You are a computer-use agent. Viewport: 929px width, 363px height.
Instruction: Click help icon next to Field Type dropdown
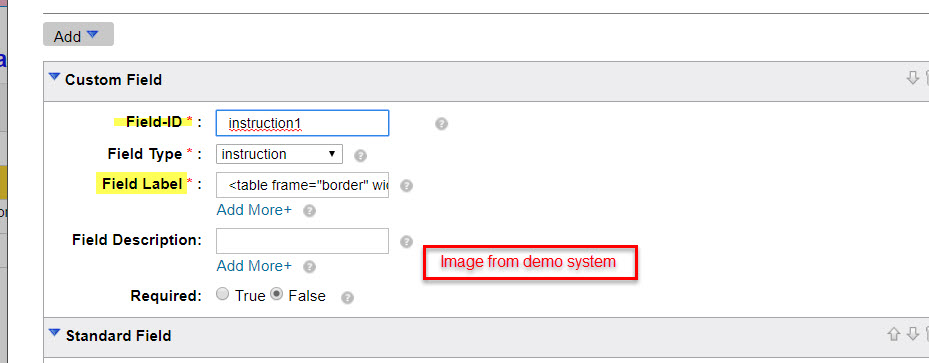pyautogui.click(x=360, y=156)
